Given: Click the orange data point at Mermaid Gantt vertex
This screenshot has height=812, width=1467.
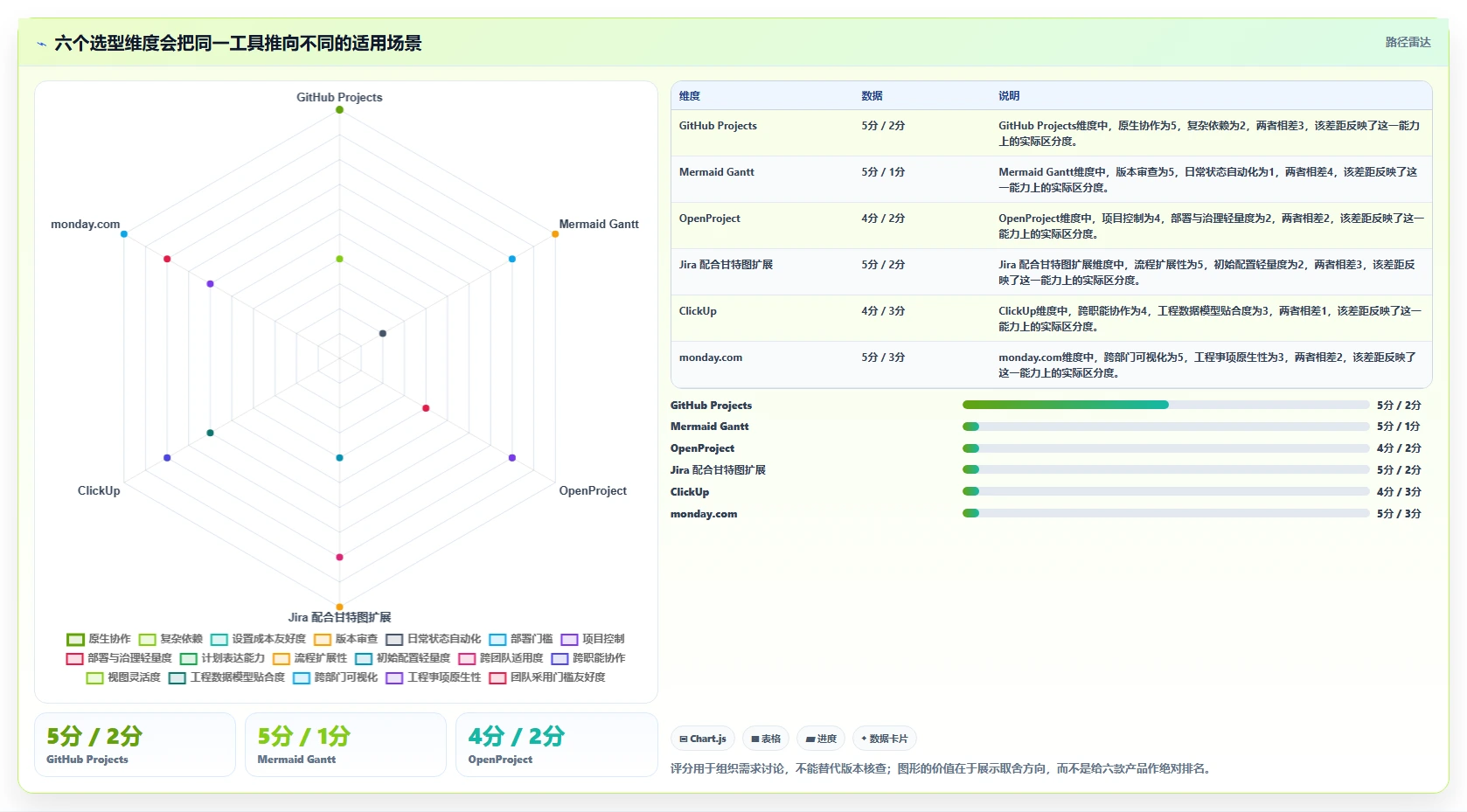Looking at the screenshot, I should (x=555, y=234).
